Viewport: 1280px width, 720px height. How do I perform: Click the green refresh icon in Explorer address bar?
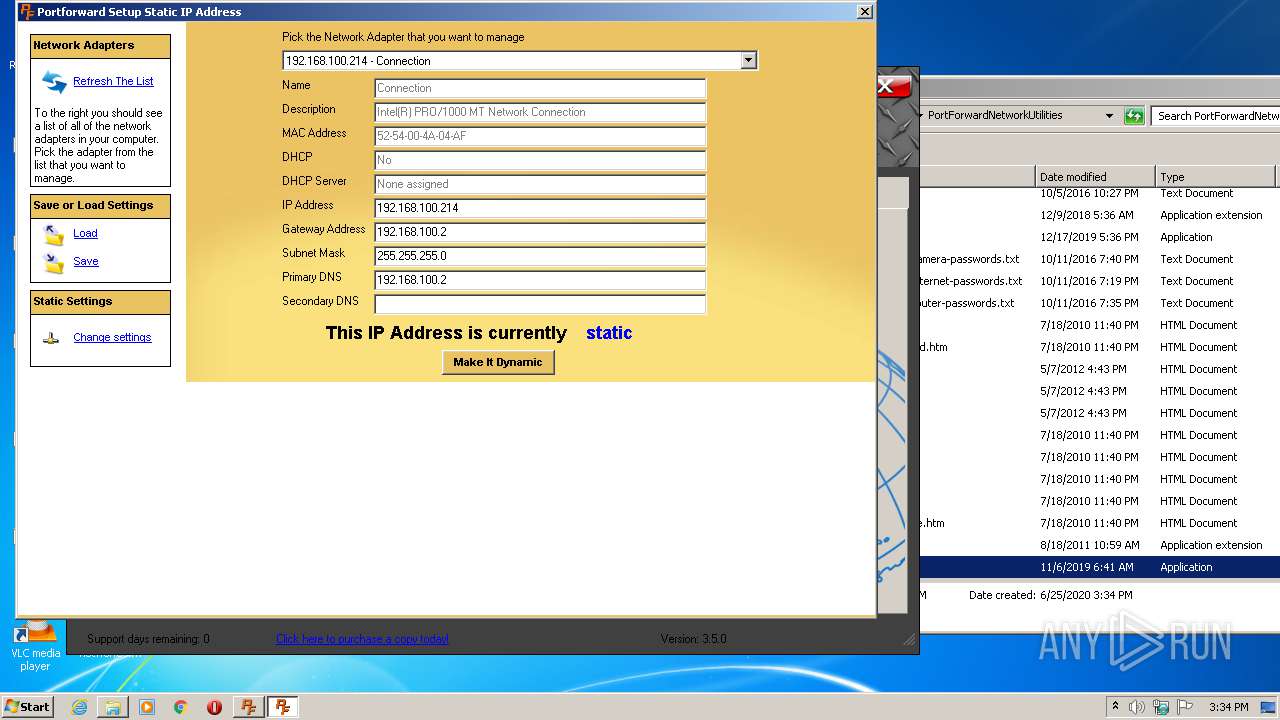(x=1134, y=116)
